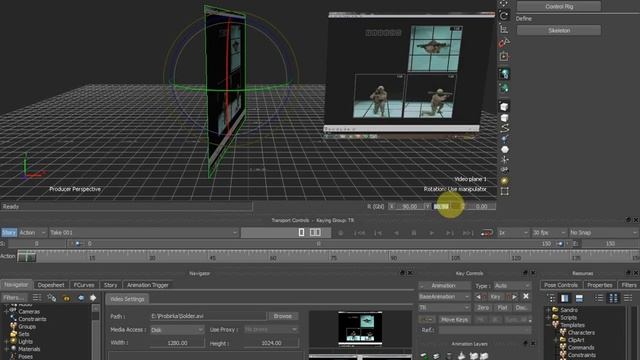Open the Action mode dropdown
640x360 pixels.
pos(32,233)
